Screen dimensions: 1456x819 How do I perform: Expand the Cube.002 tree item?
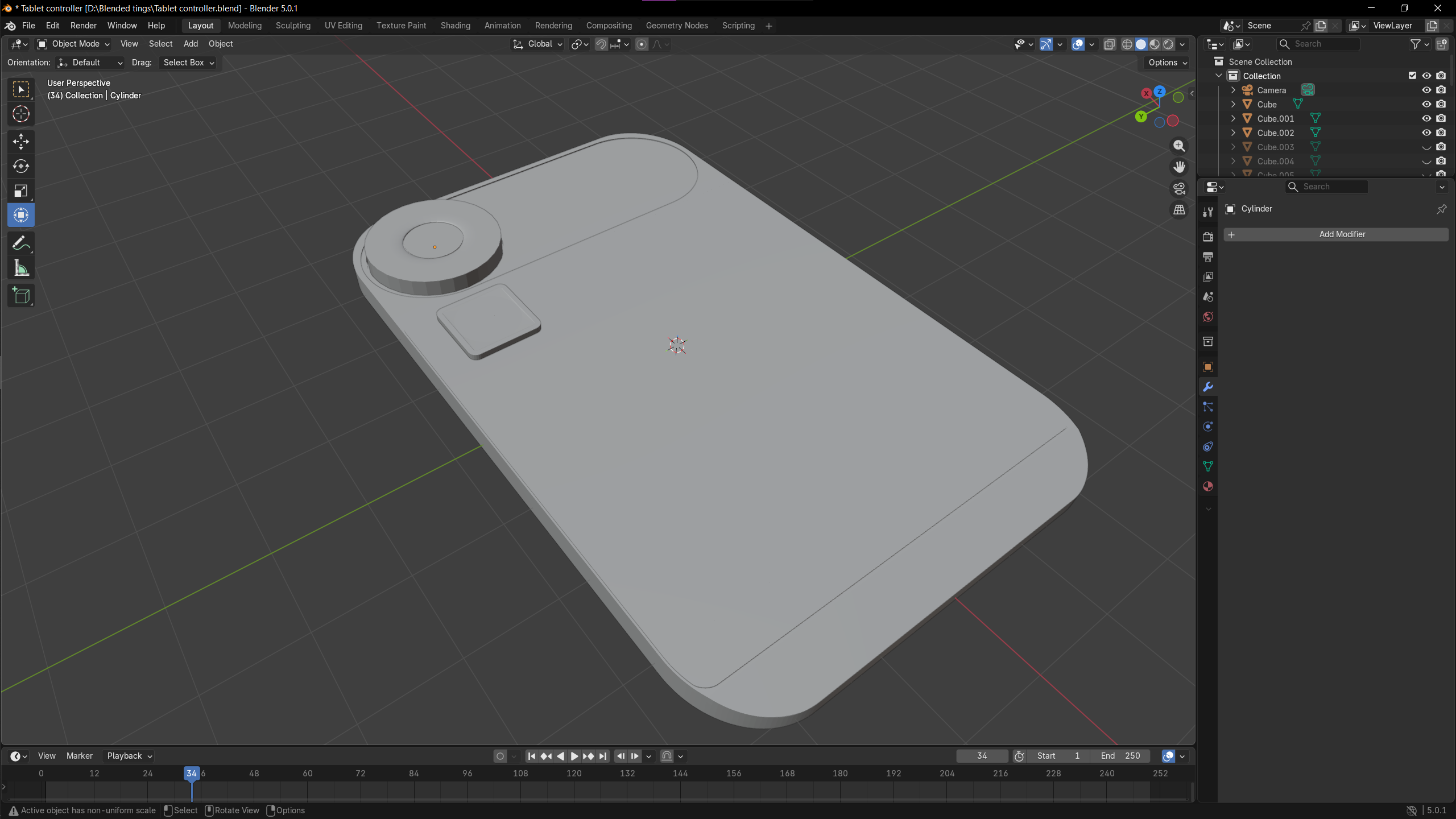coord(1233,133)
